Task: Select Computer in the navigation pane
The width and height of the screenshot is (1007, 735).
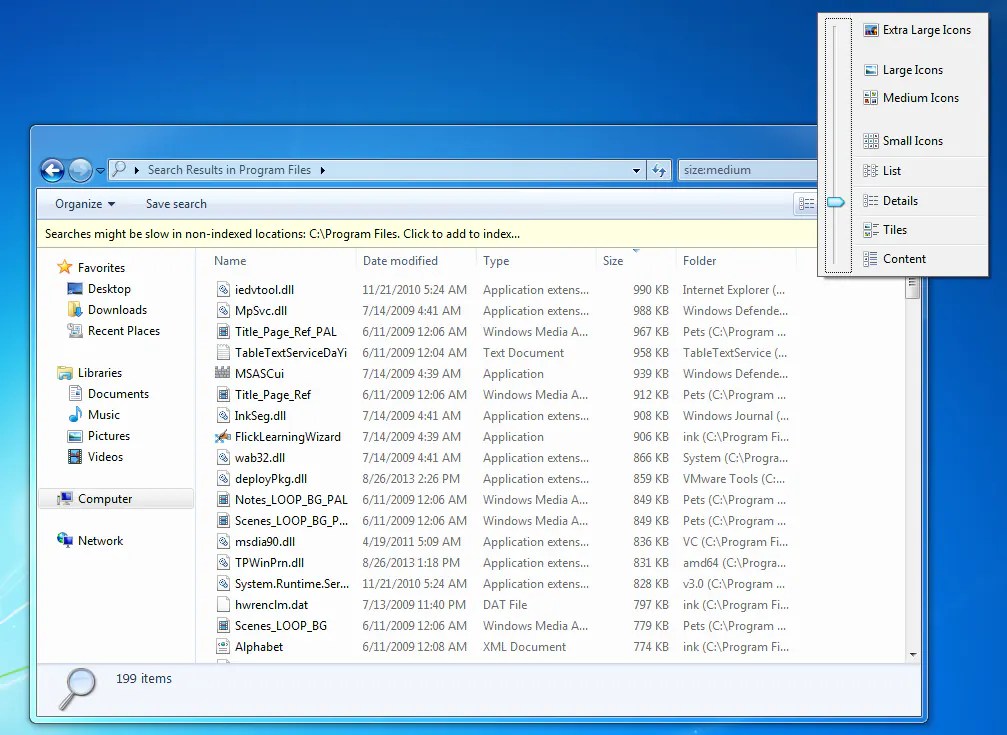Action: coord(105,498)
